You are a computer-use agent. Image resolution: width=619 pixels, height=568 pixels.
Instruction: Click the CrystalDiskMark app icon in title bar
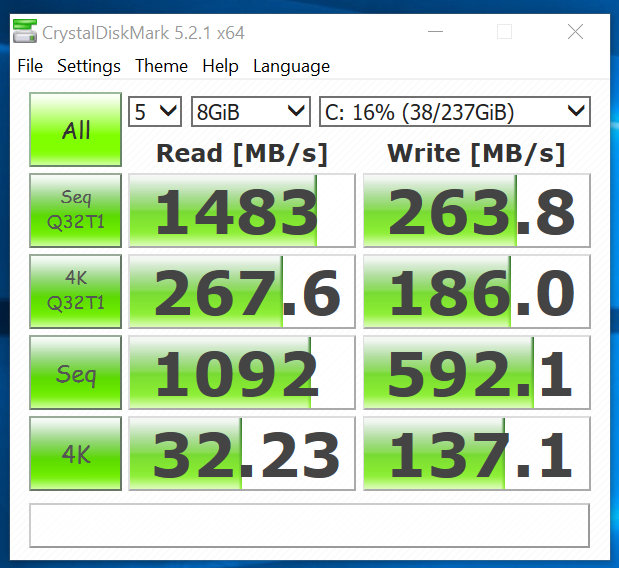tap(24, 31)
